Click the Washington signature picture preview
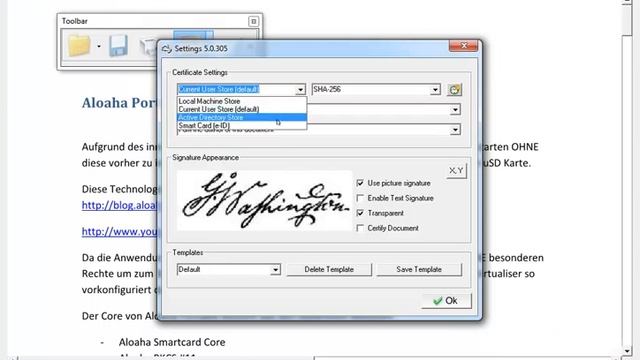 pos(264,200)
